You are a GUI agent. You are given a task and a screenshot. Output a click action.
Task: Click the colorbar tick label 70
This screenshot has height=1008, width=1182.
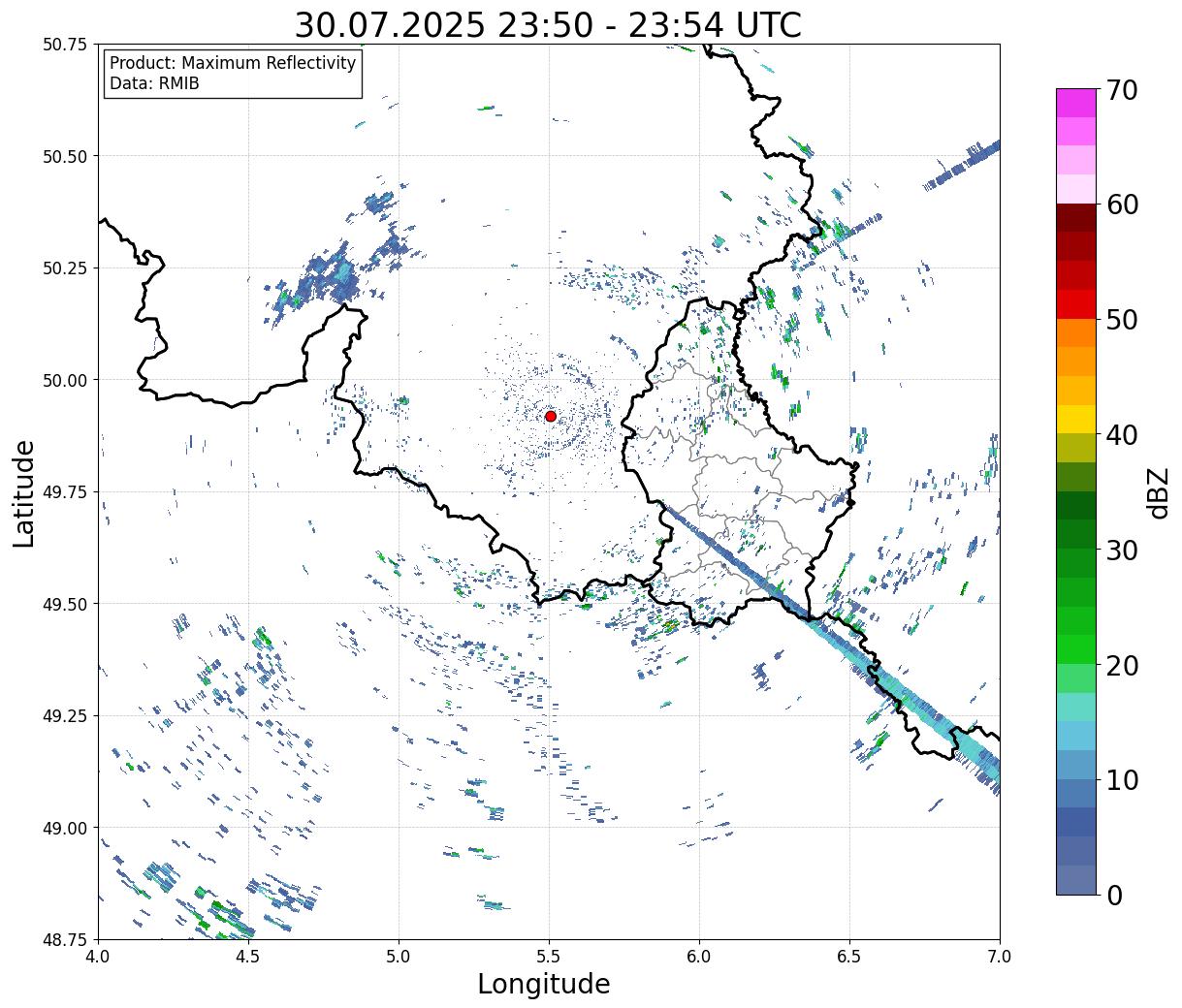click(1122, 90)
